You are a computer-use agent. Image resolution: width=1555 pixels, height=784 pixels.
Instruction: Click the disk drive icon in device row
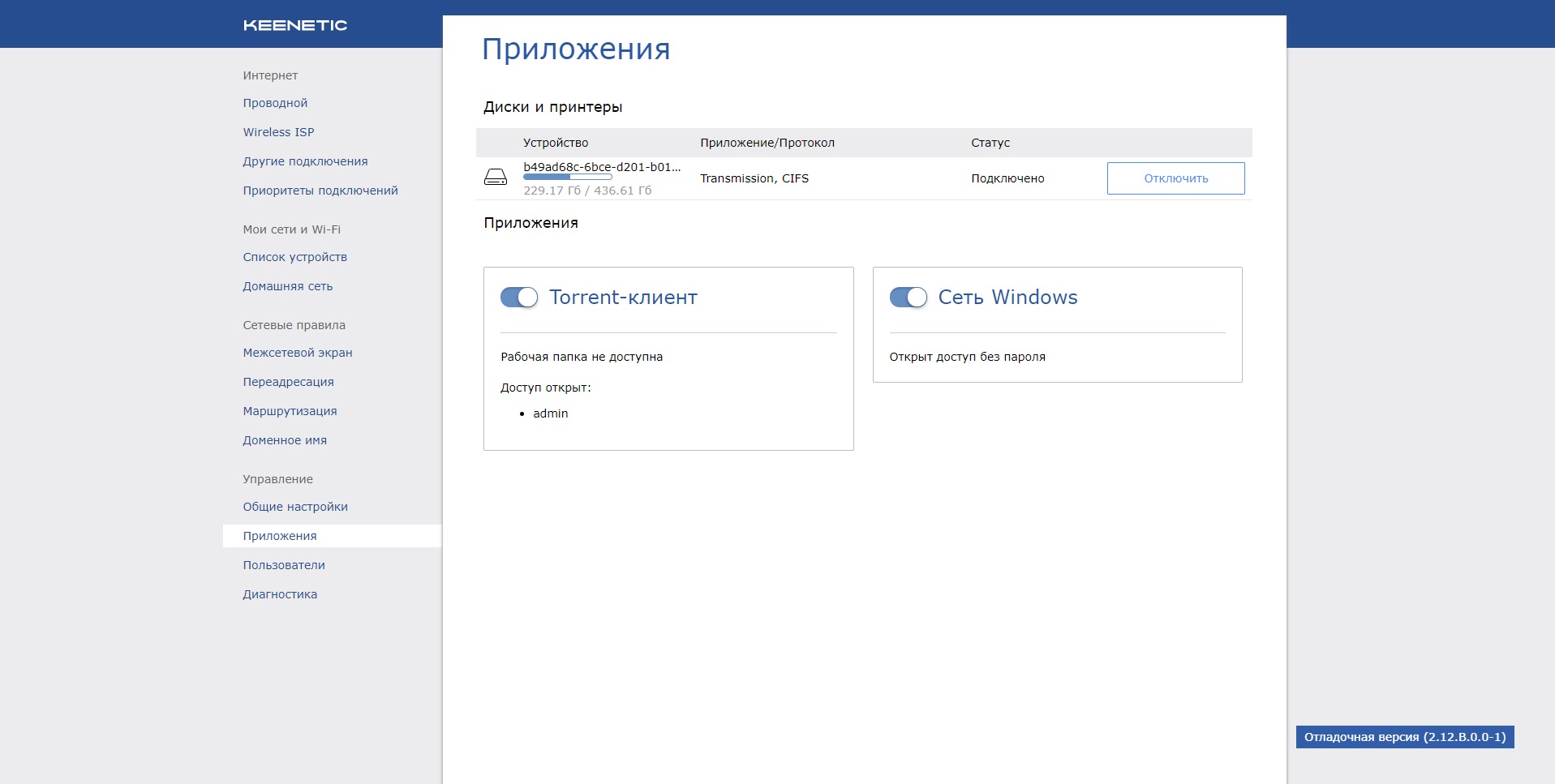496,177
